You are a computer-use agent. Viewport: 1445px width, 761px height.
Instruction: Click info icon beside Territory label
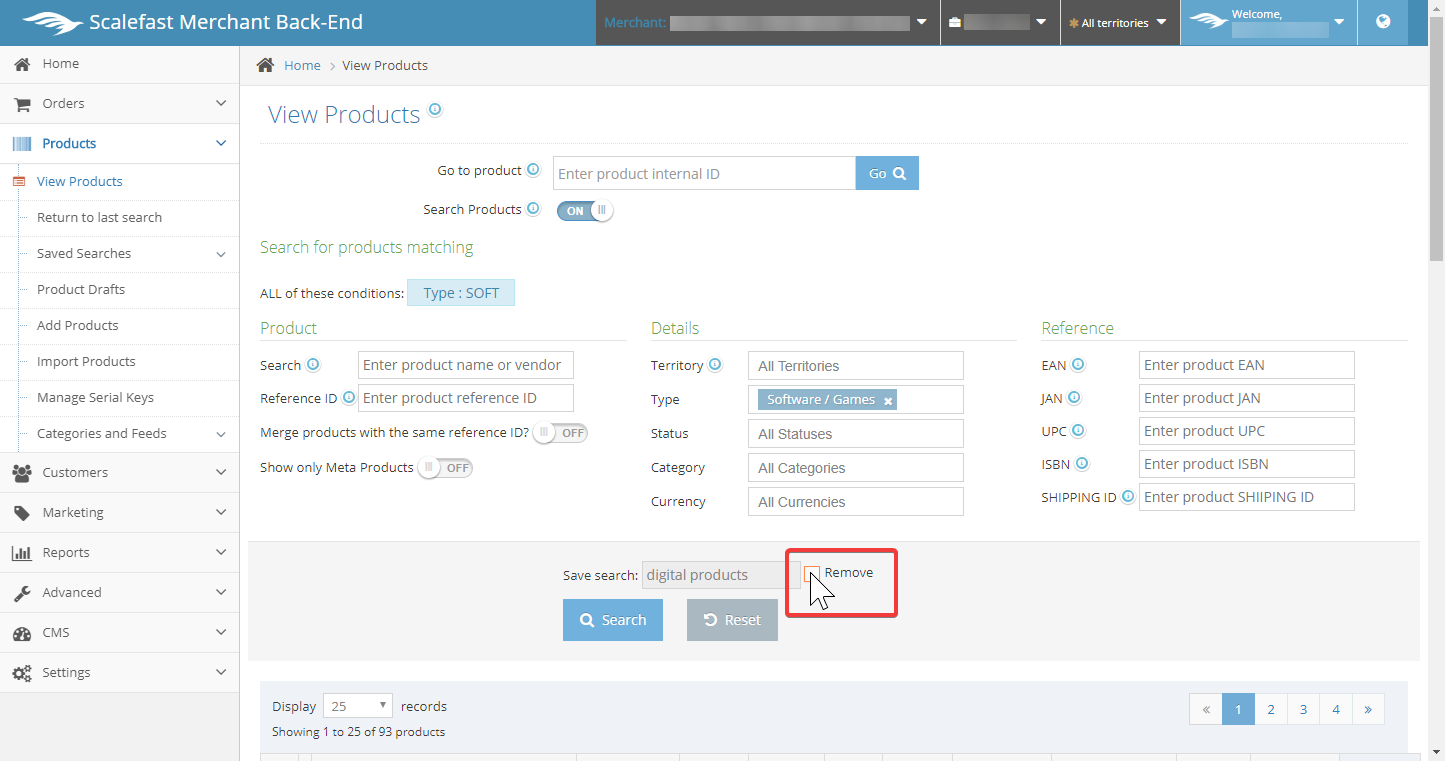(715, 365)
